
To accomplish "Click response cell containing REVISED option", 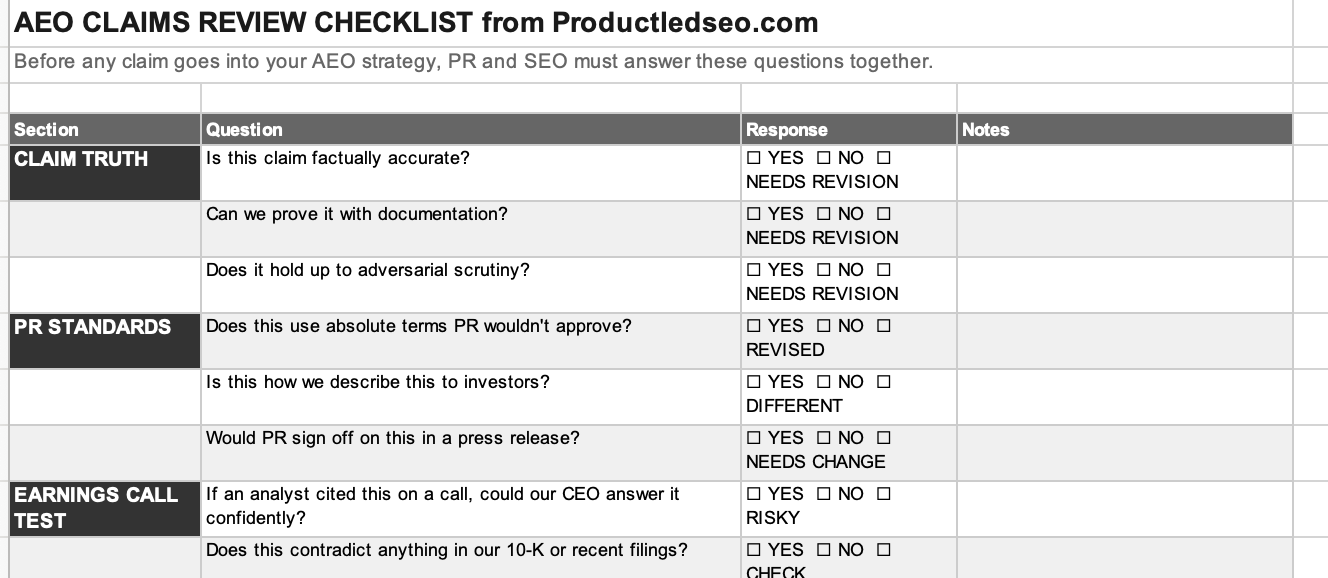I will 849,340.
